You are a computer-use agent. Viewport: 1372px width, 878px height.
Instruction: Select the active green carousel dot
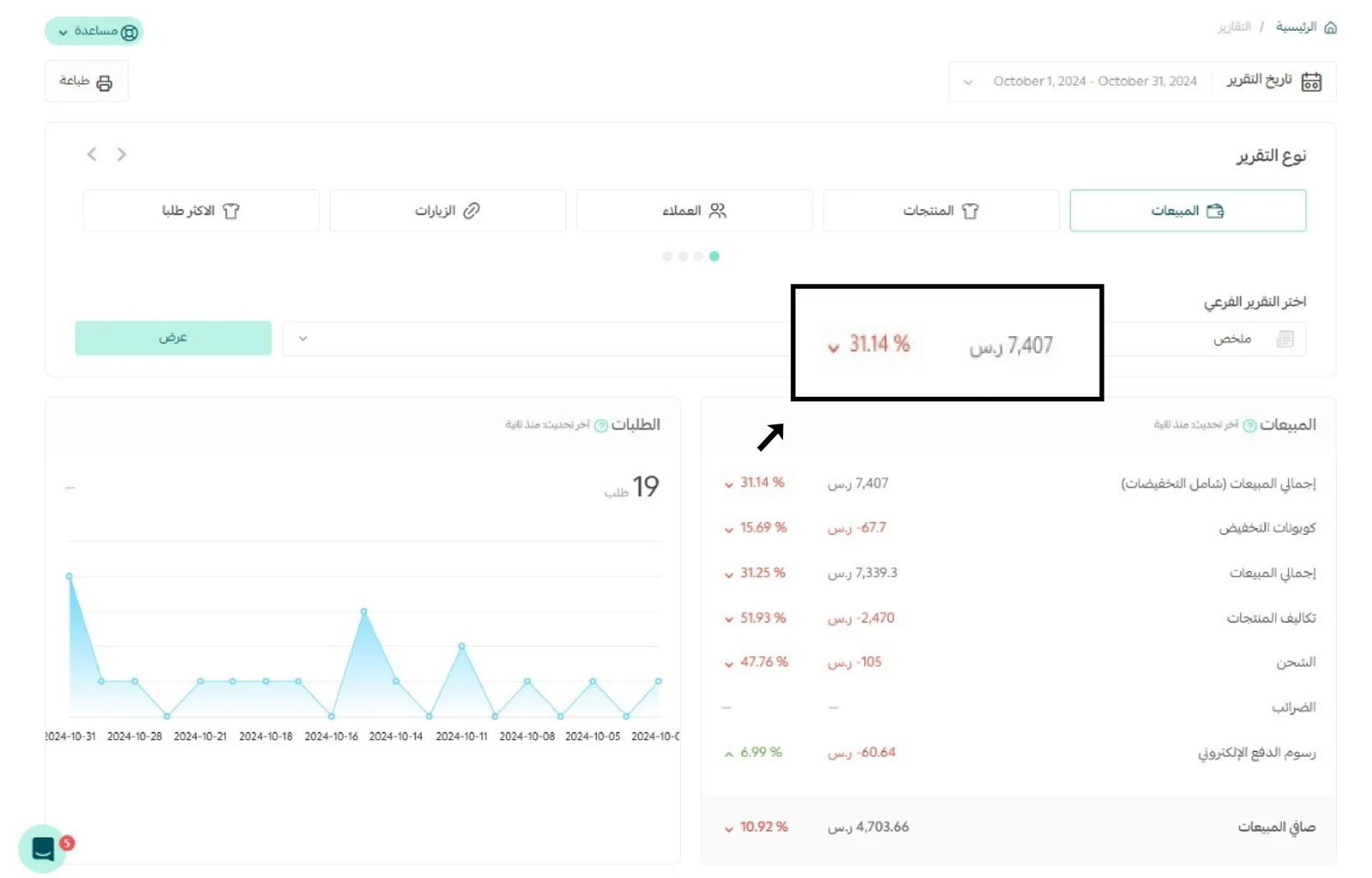click(714, 256)
